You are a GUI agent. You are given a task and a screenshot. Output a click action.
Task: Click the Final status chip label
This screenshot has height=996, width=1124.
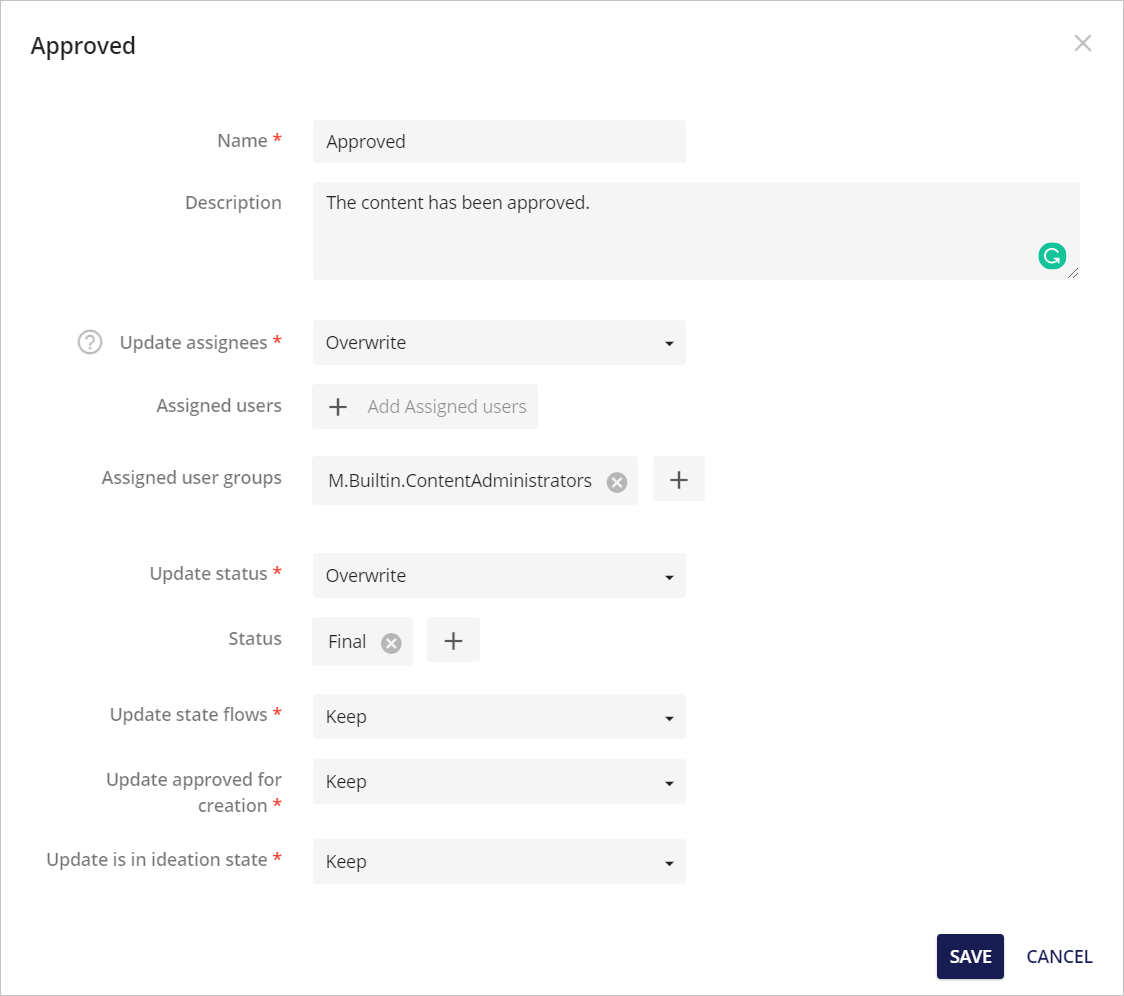coord(347,641)
